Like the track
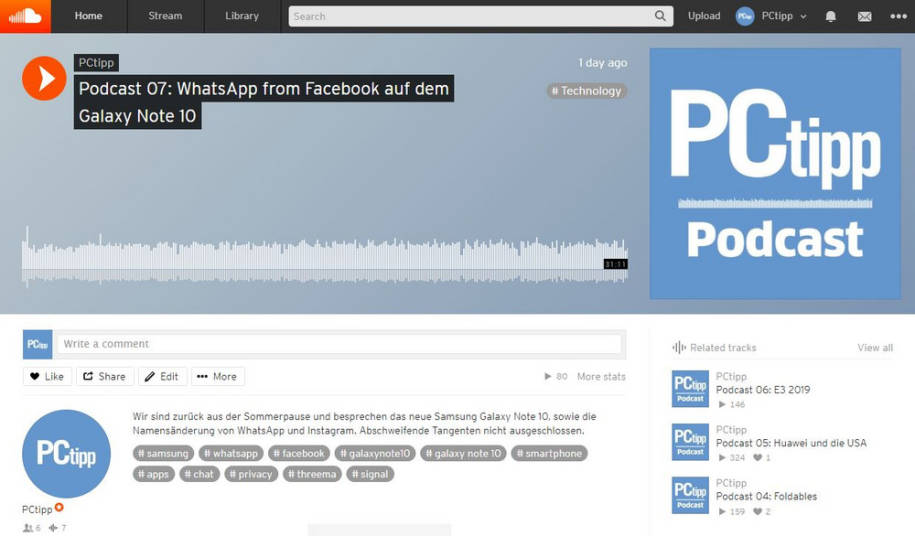 [x=47, y=376]
